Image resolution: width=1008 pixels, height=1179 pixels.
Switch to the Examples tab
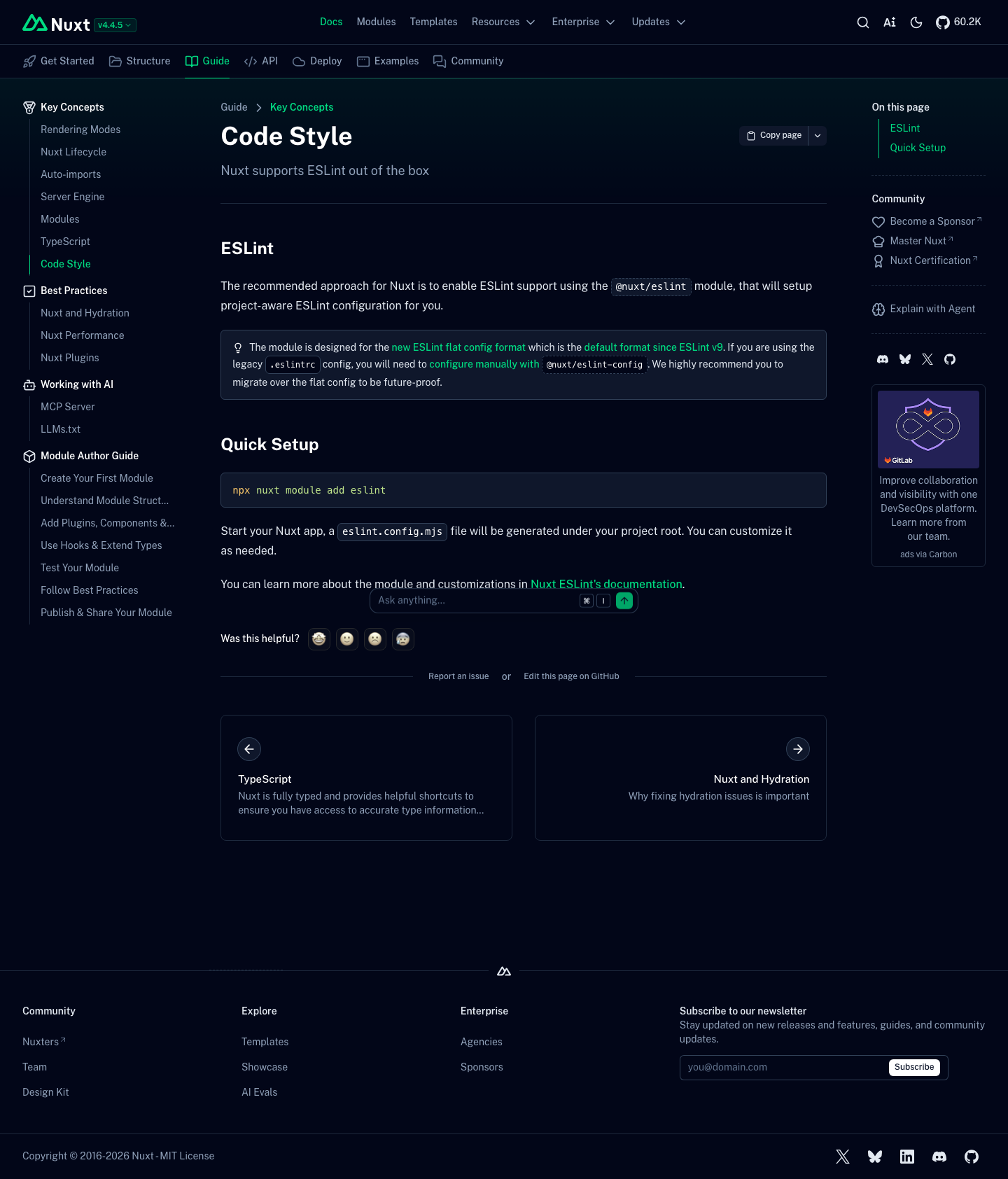click(388, 62)
